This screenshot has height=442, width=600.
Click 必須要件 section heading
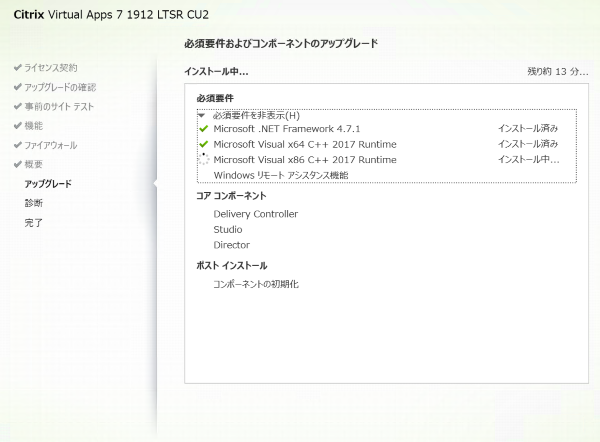coord(215,98)
